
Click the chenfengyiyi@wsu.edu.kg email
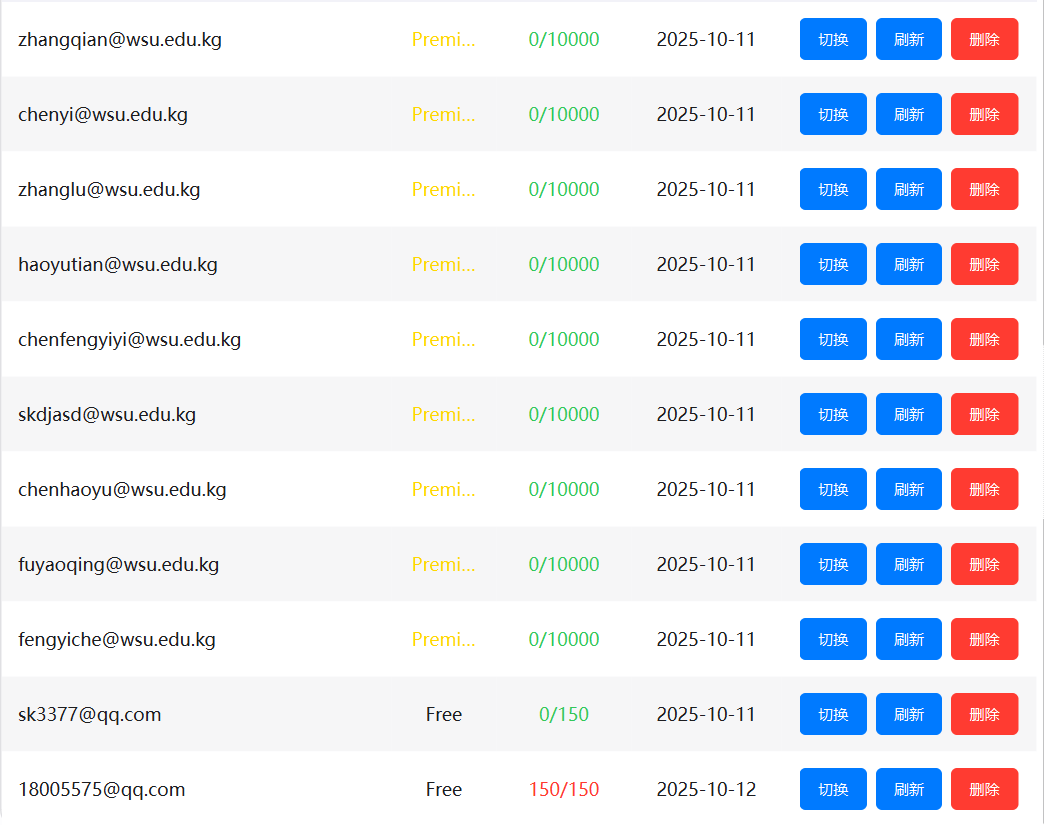pyautogui.click(x=129, y=339)
